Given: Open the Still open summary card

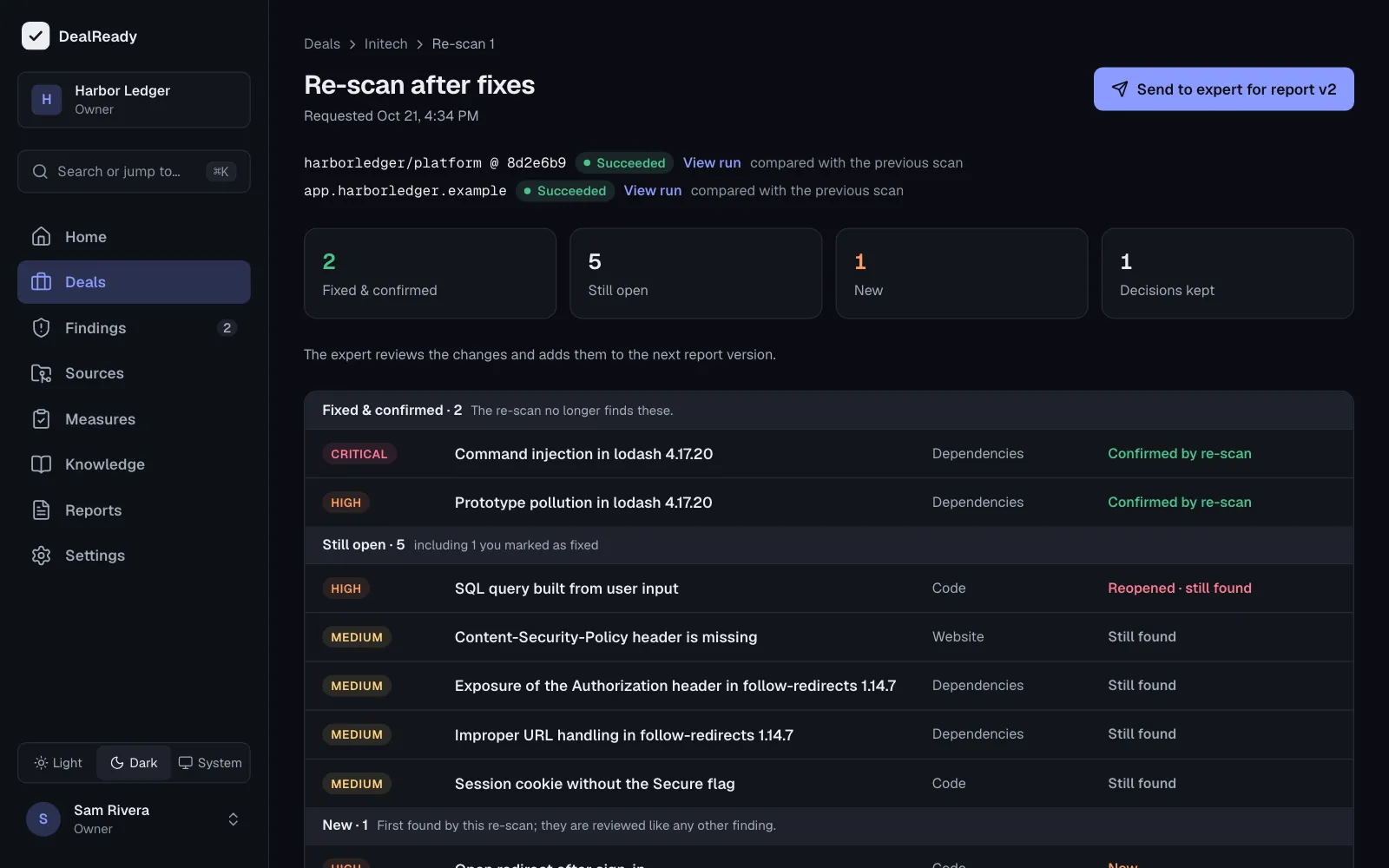Looking at the screenshot, I should point(695,273).
